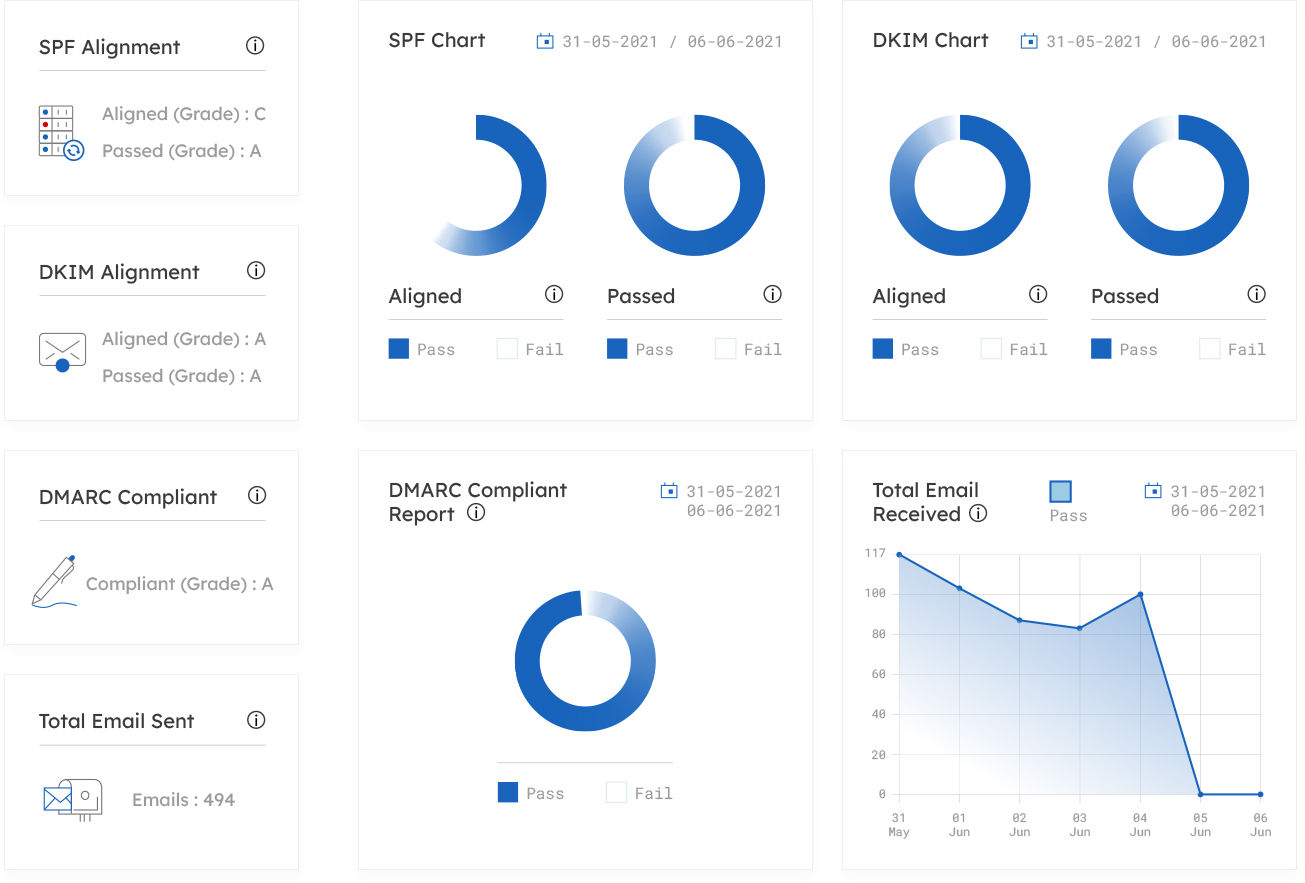Image resolution: width=1305 pixels, height=883 pixels.
Task: Click SPF 'Aligned (Grade) : C' text
Action: (184, 114)
